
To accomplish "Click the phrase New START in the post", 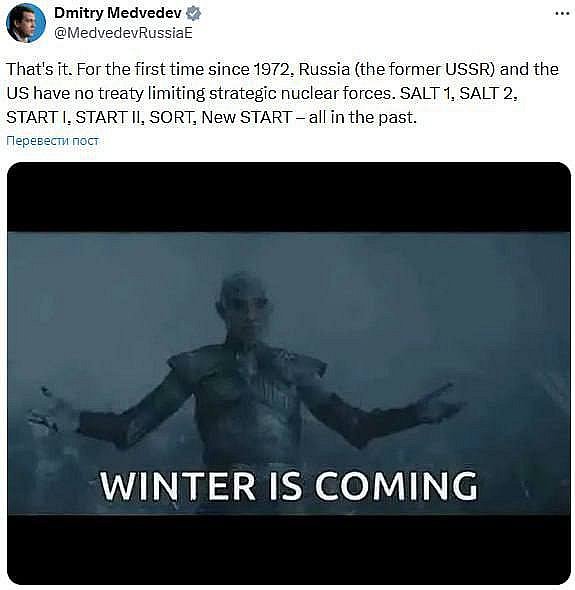I will (247, 117).
